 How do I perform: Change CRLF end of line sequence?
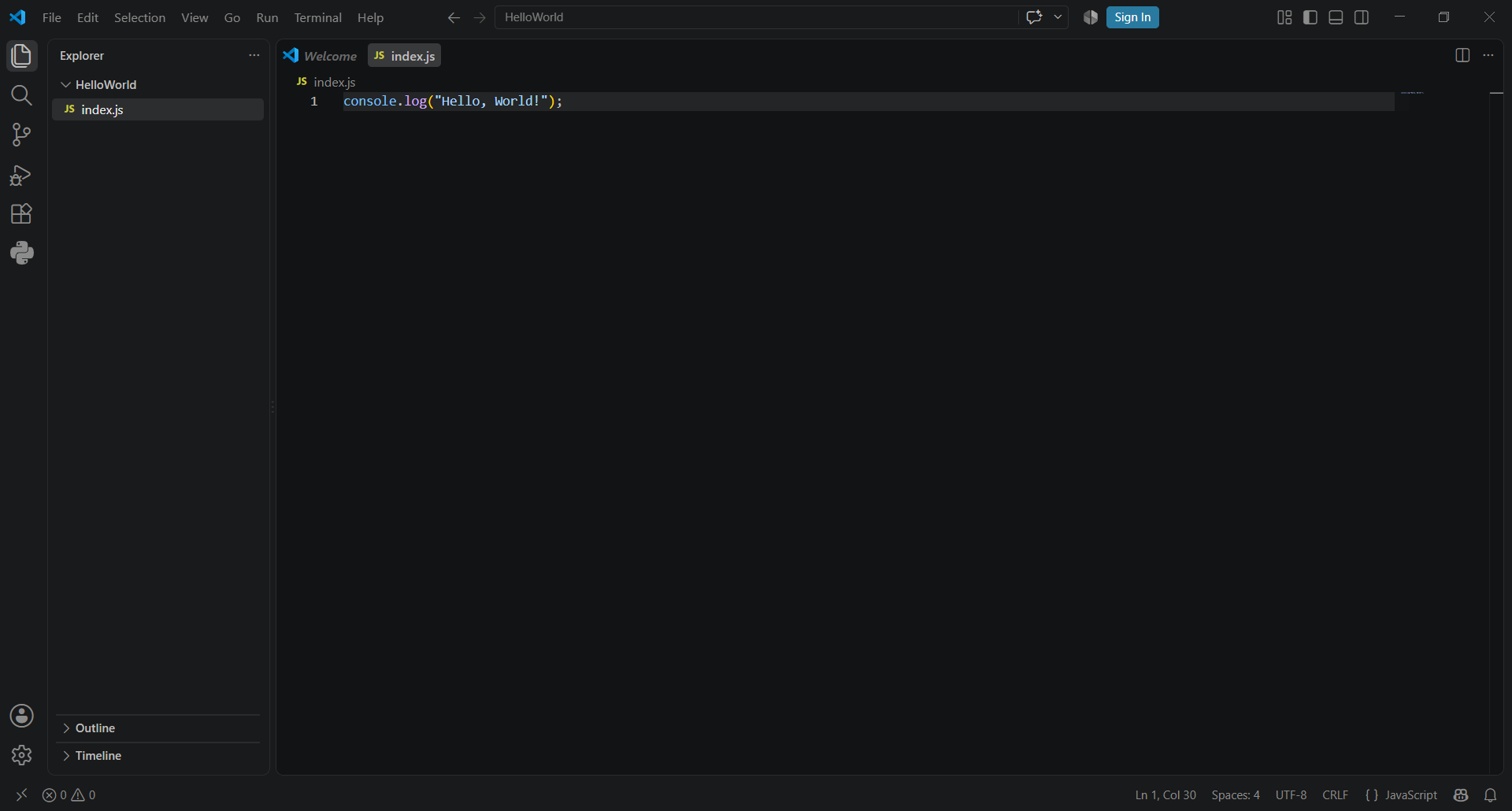[x=1335, y=795]
